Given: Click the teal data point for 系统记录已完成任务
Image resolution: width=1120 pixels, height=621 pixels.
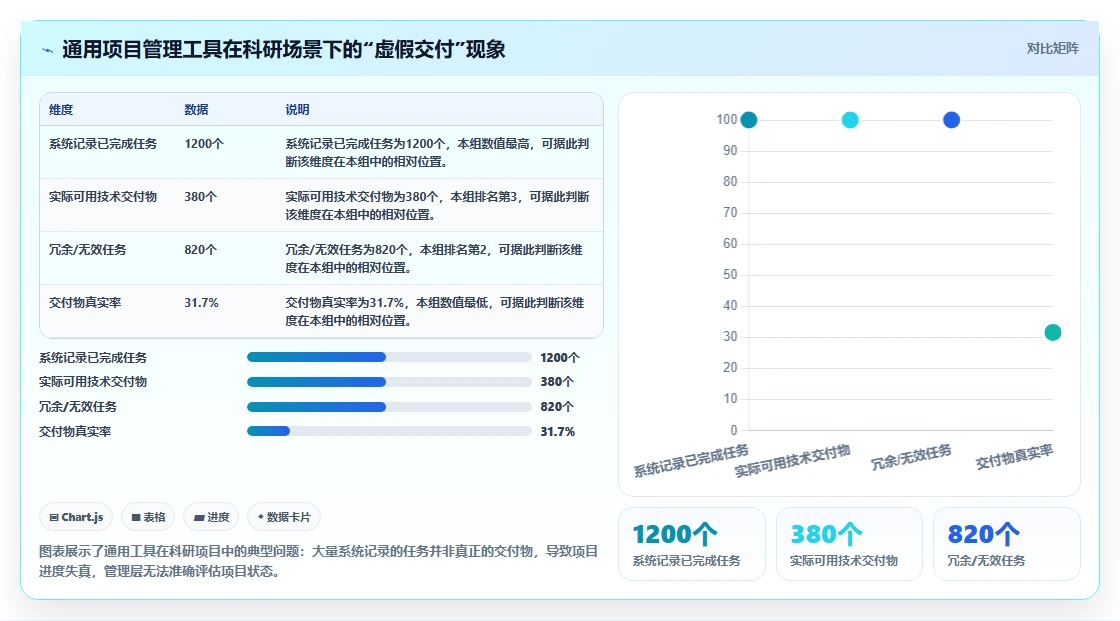Looking at the screenshot, I should coord(749,120).
